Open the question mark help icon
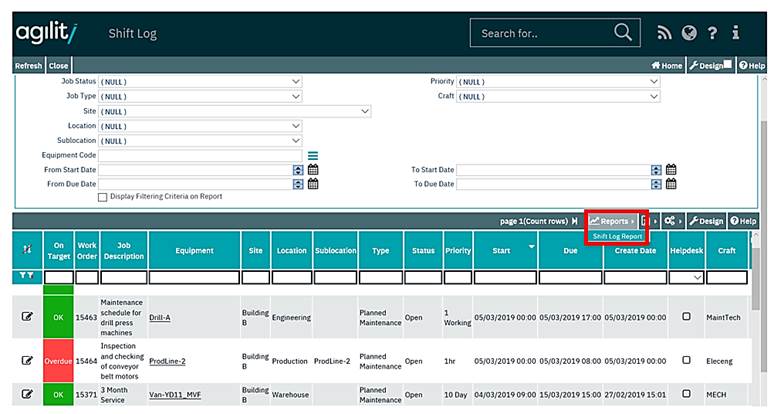Image resolution: width=774 pixels, height=414 pixels. pos(712,33)
